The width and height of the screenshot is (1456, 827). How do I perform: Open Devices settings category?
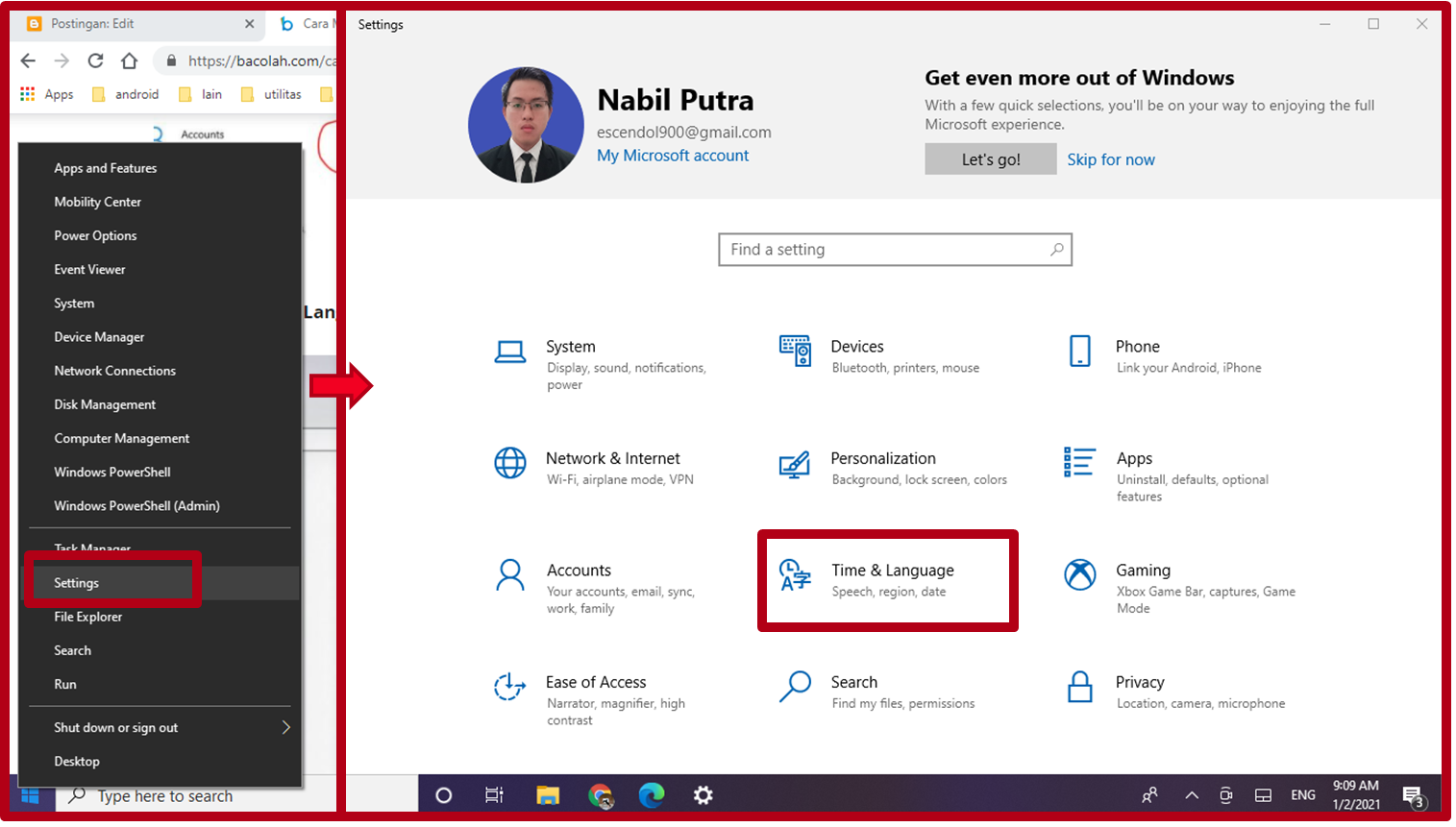tap(856, 346)
